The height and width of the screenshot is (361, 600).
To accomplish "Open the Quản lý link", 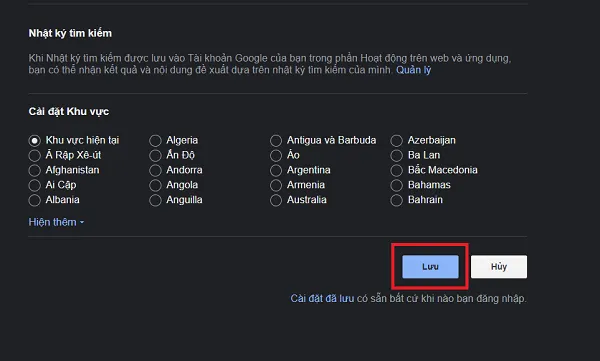I will (413, 70).
